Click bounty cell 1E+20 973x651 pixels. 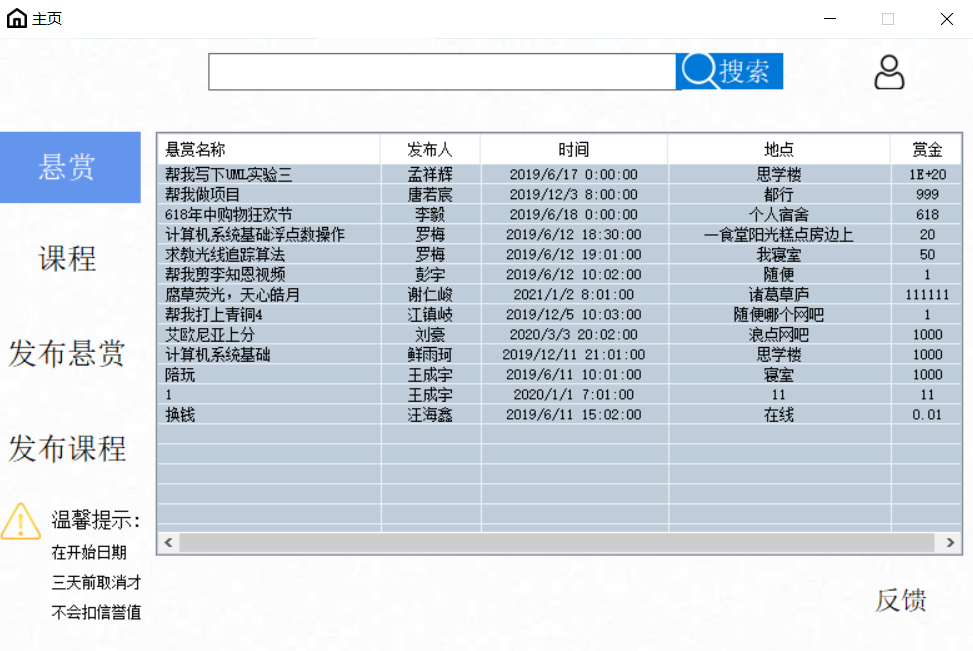(x=928, y=174)
